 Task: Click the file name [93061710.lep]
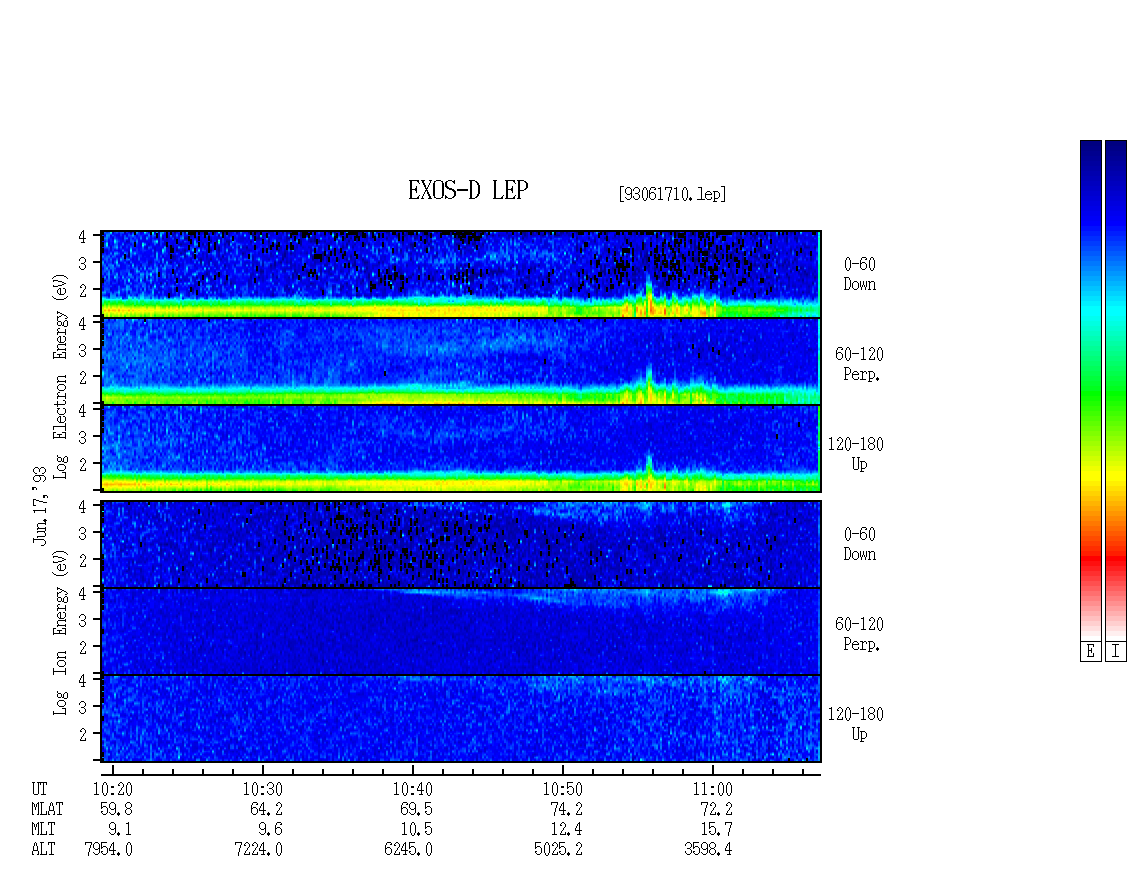[672, 194]
